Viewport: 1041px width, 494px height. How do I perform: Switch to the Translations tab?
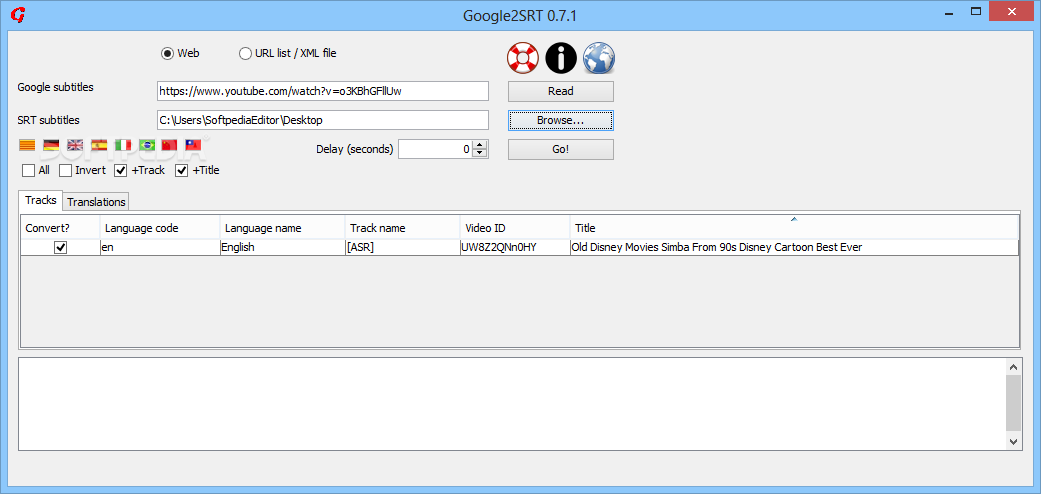coord(96,201)
